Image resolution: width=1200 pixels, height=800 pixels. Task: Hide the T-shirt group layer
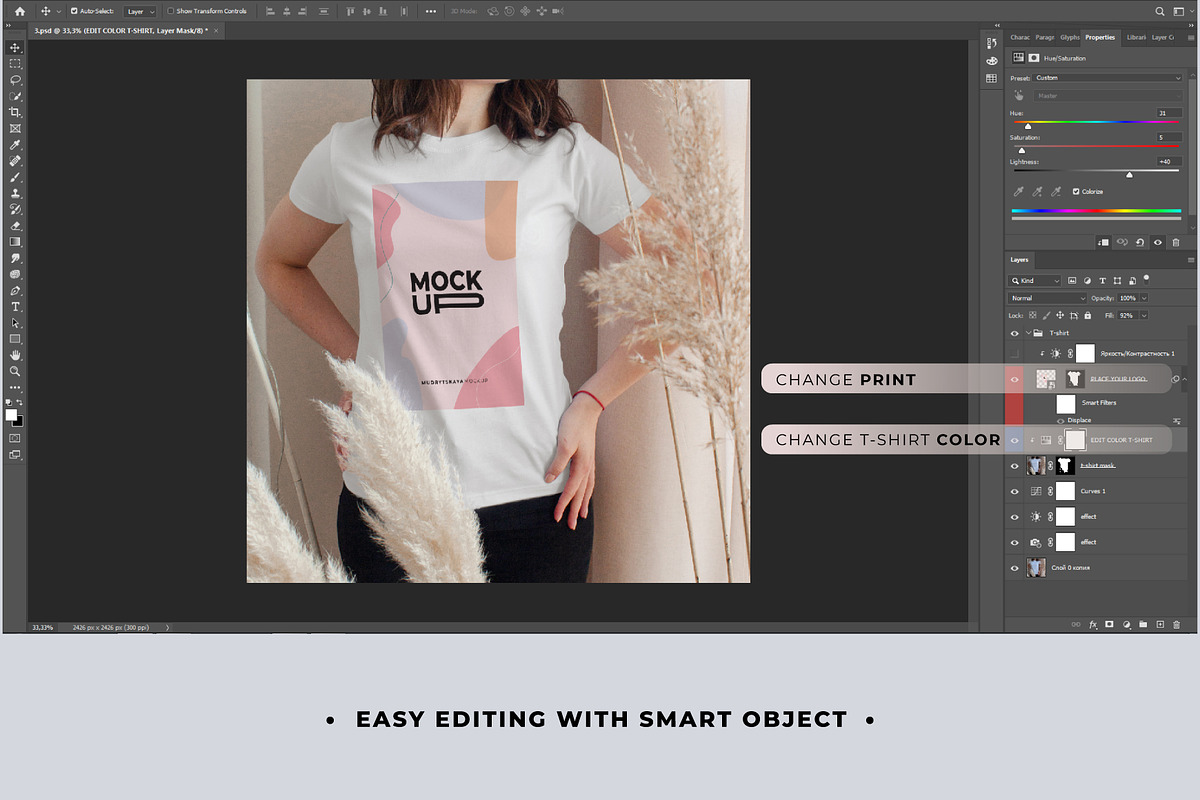(x=1015, y=333)
